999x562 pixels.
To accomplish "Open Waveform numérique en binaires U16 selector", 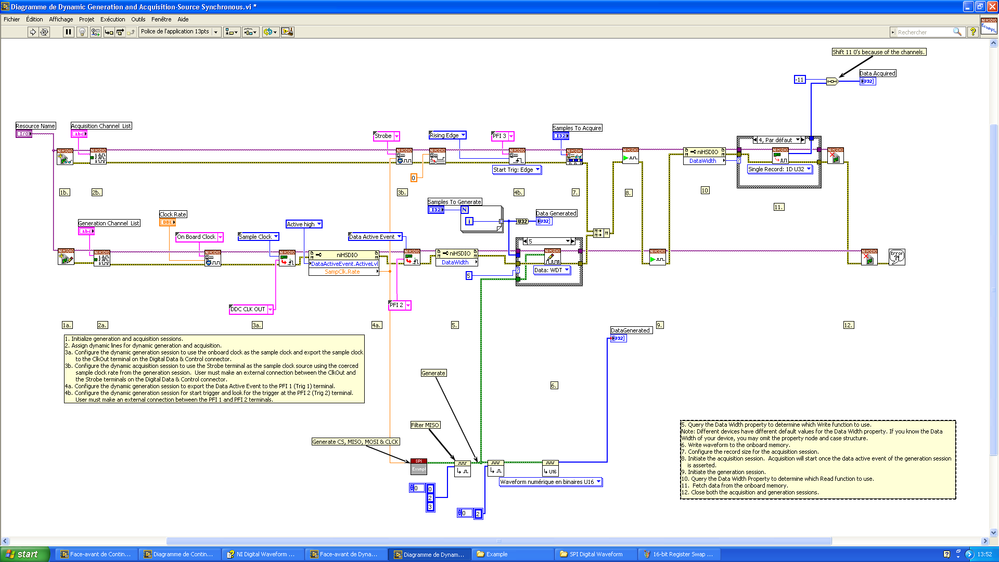I will [x=550, y=482].
